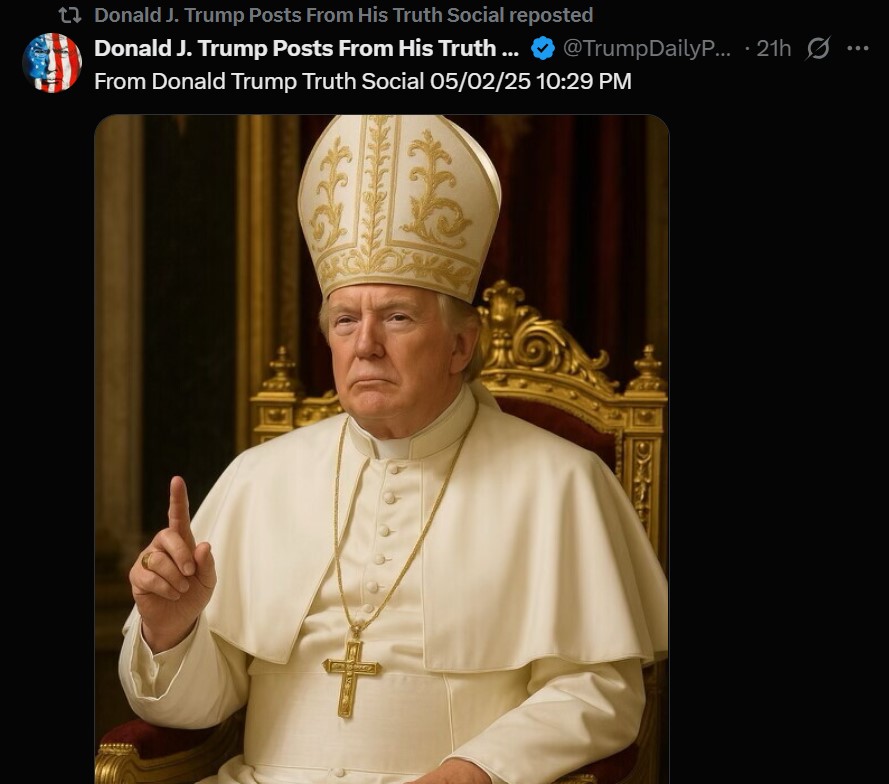The height and width of the screenshot is (784, 889).
Task: Click the blue verified checkmark badge
Action: point(543,48)
